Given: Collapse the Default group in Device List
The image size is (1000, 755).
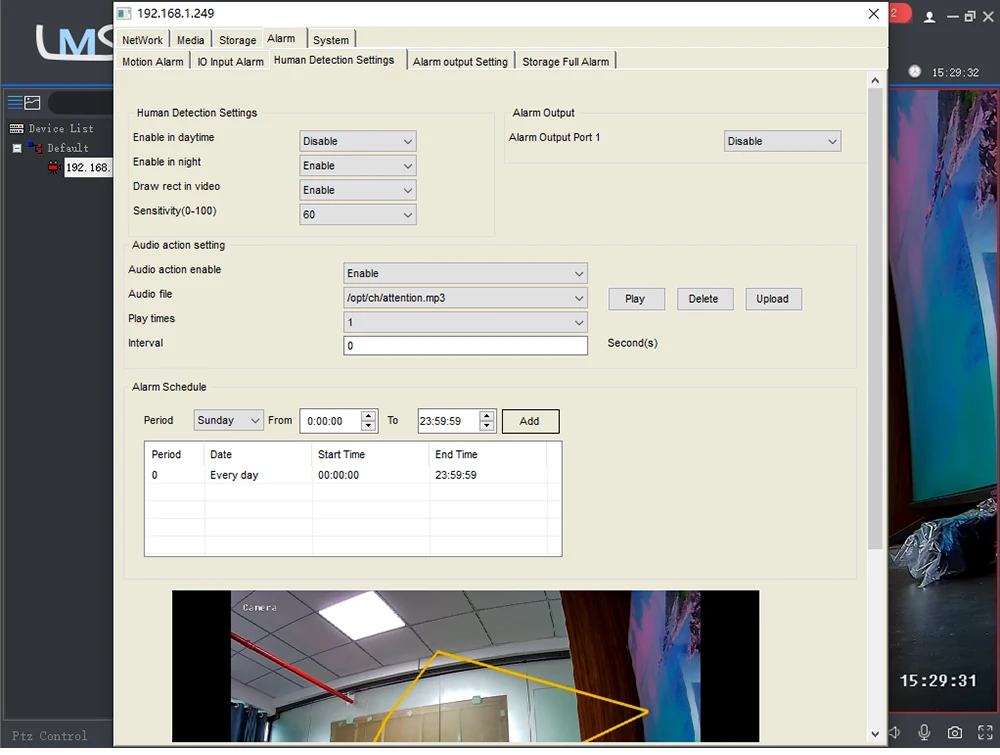Looking at the screenshot, I should point(17,148).
